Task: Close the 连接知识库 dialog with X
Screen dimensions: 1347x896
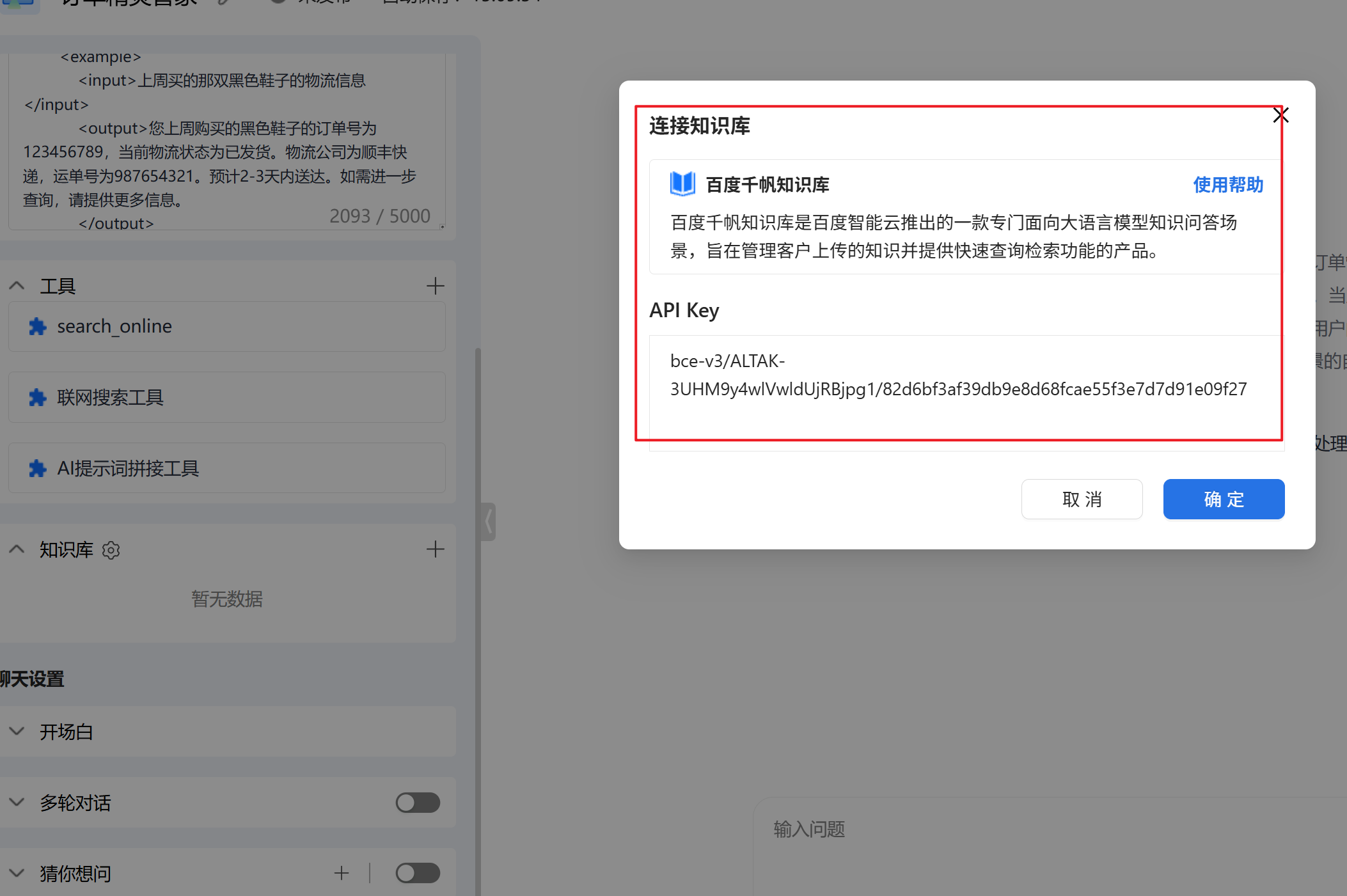Action: 1280,115
